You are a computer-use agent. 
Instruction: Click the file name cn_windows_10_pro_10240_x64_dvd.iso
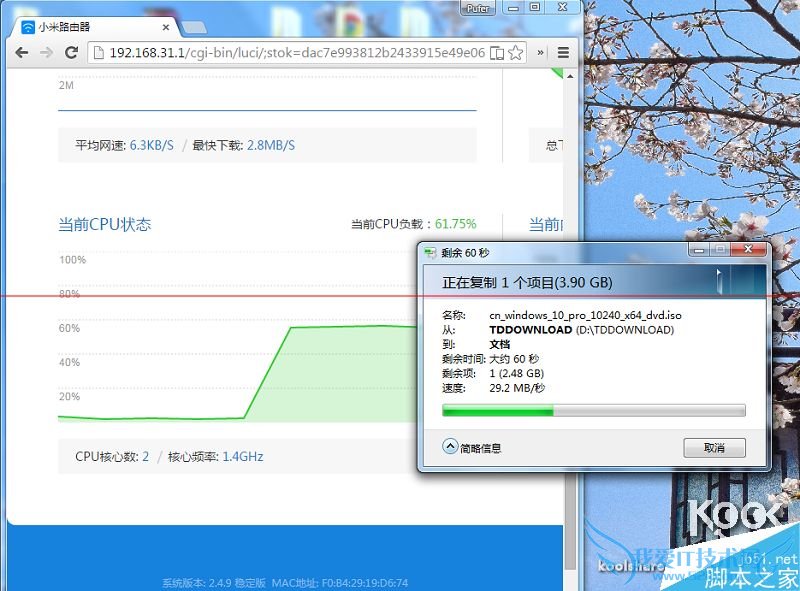(x=585, y=315)
